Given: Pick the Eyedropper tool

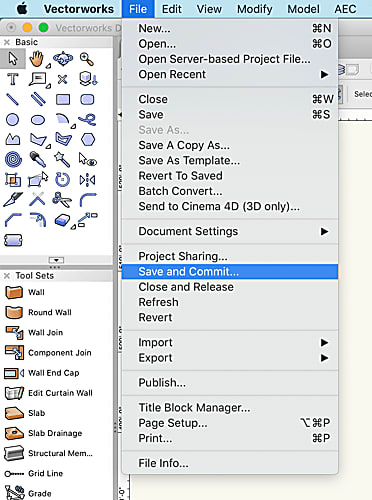Looking at the screenshot, I should tap(38, 159).
